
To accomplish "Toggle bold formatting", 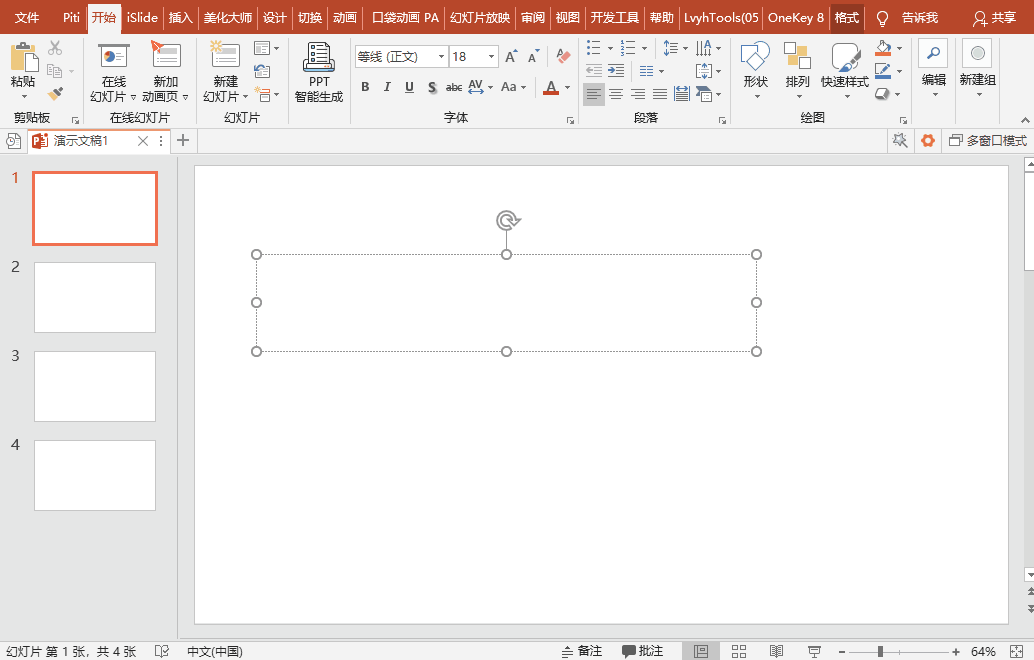I will pyautogui.click(x=365, y=87).
